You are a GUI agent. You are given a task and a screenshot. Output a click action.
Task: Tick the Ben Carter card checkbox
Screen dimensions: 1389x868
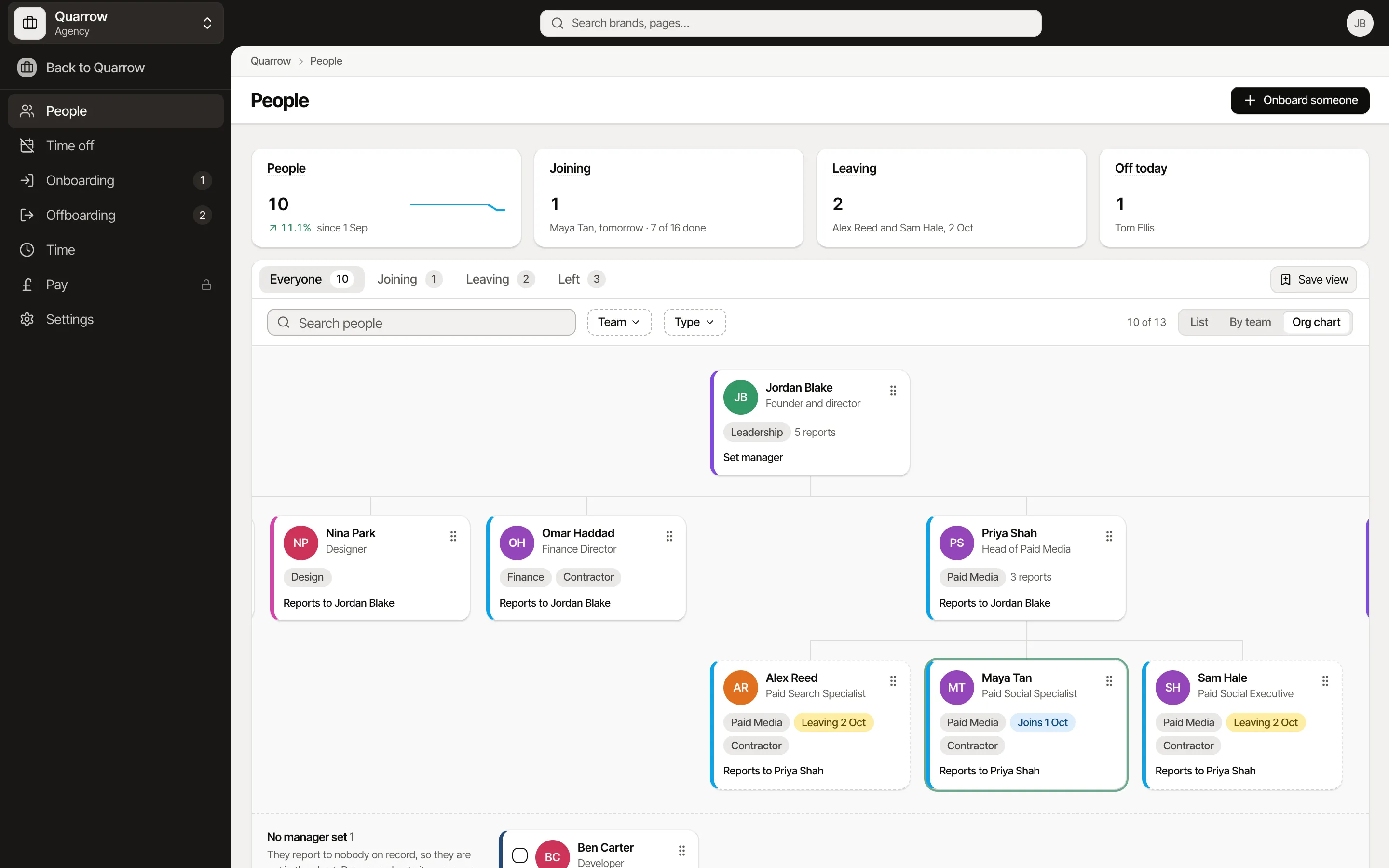(x=519, y=855)
